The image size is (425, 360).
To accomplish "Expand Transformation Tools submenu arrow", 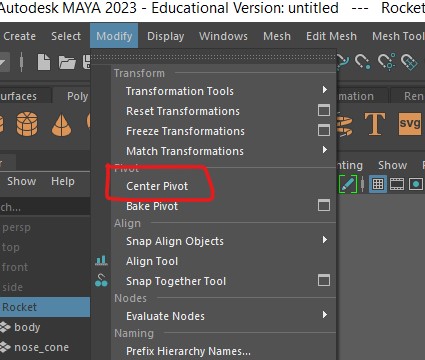I will (325, 90).
